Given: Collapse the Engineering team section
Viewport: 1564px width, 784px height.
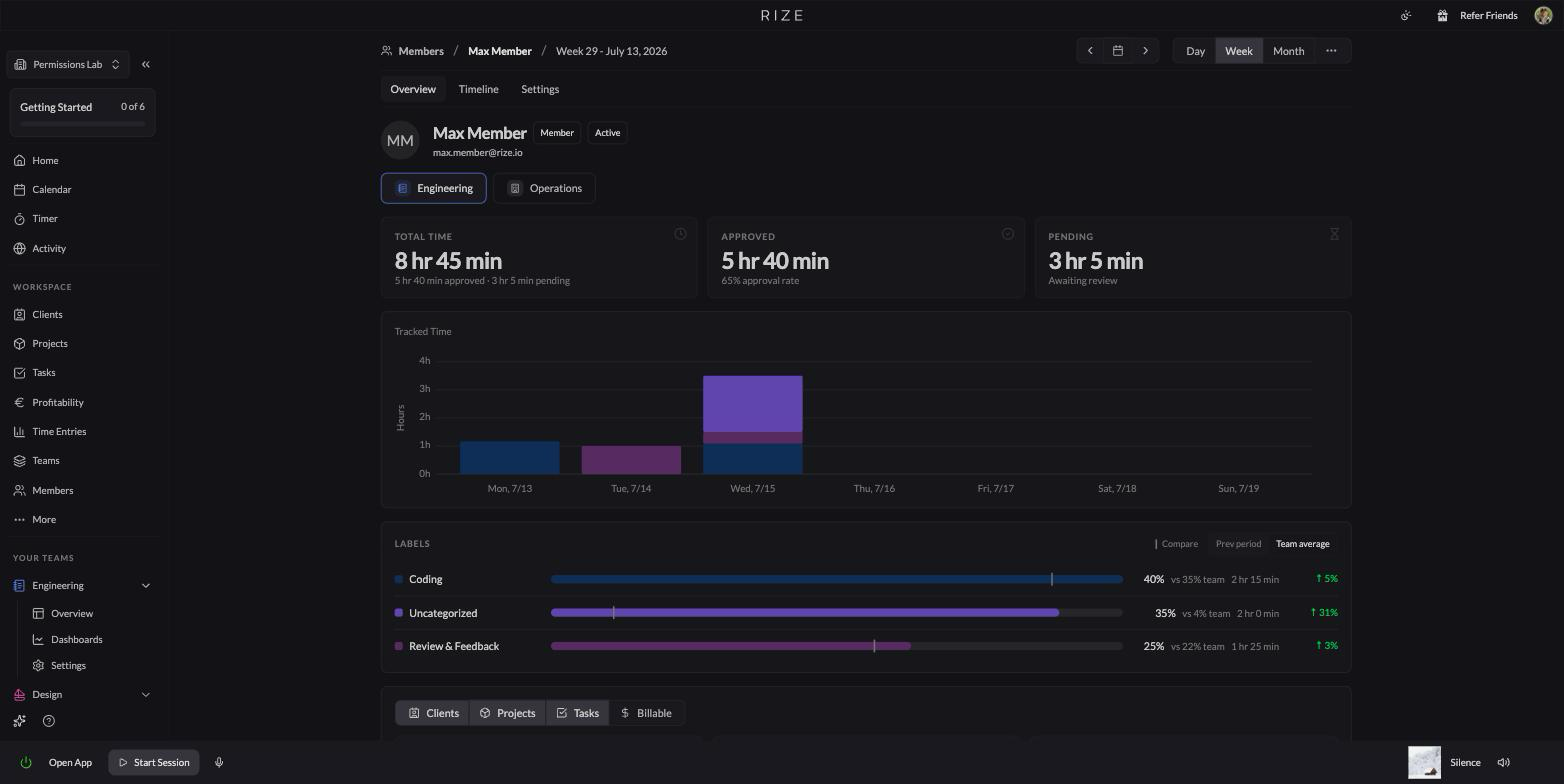Looking at the screenshot, I should click(x=146, y=585).
